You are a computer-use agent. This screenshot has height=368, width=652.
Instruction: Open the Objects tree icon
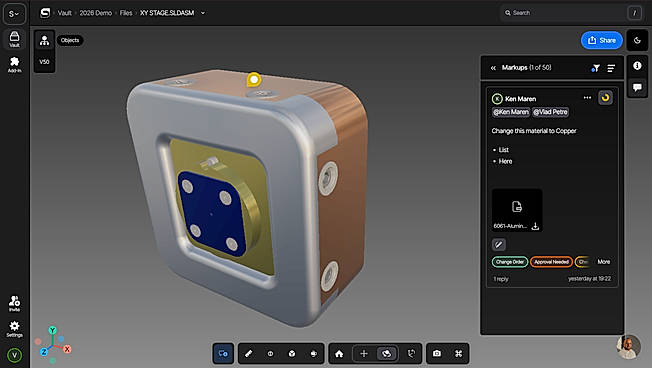coord(44,40)
